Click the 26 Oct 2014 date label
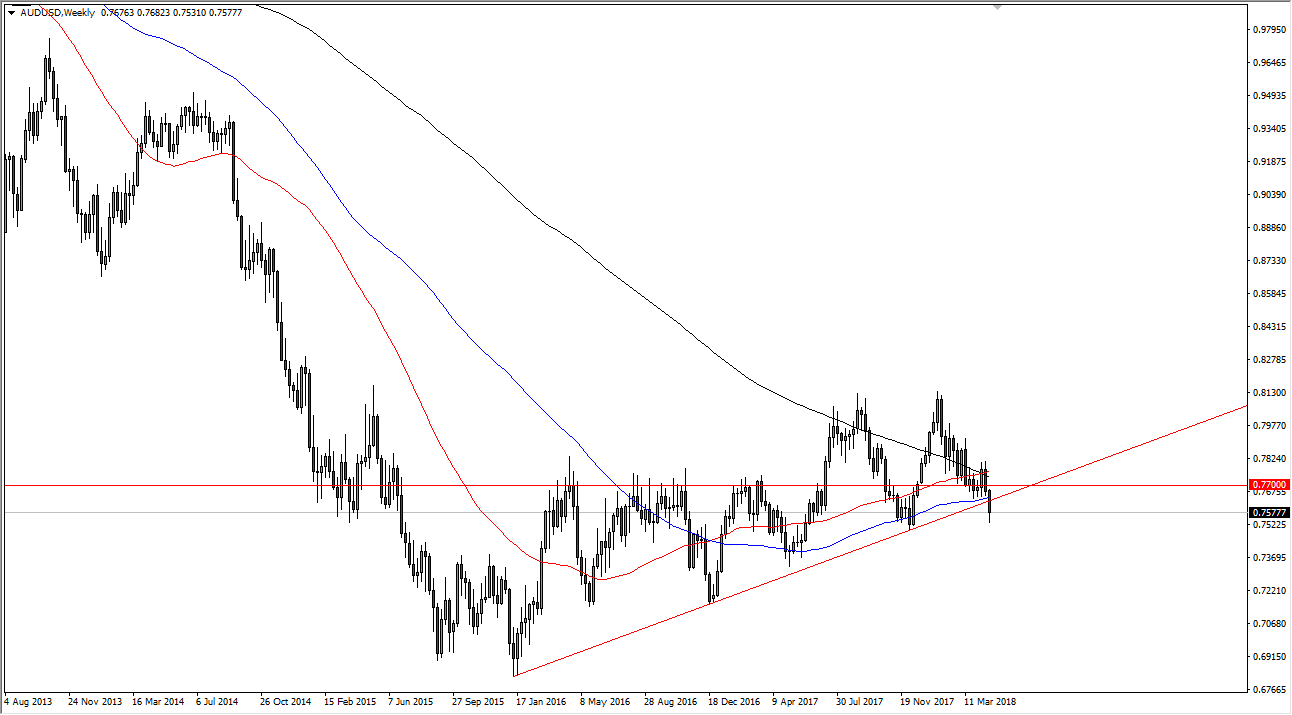Screen dimensions: 1292x715 285,702
